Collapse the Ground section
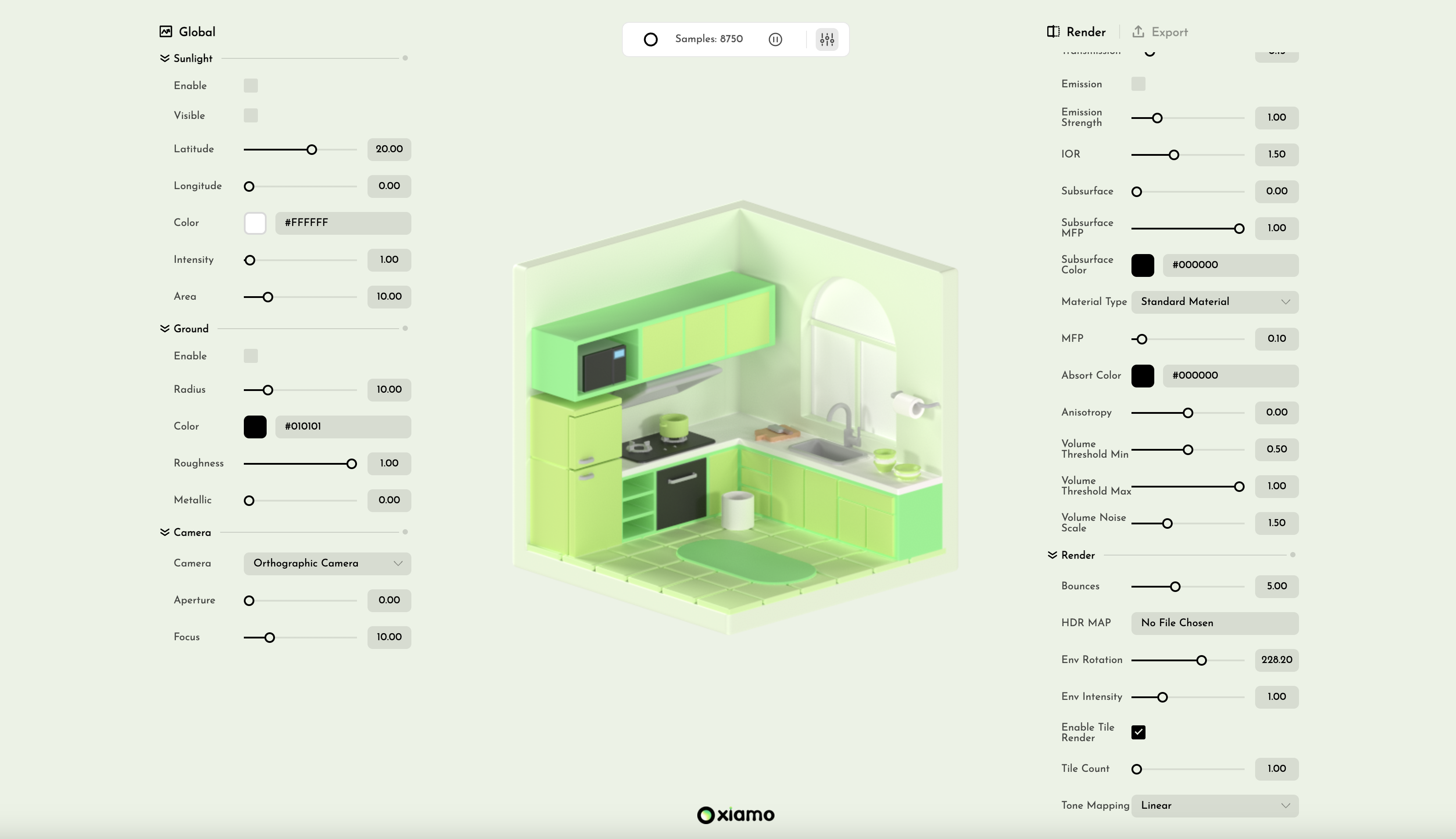1456x839 pixels. tap(164, 329)
